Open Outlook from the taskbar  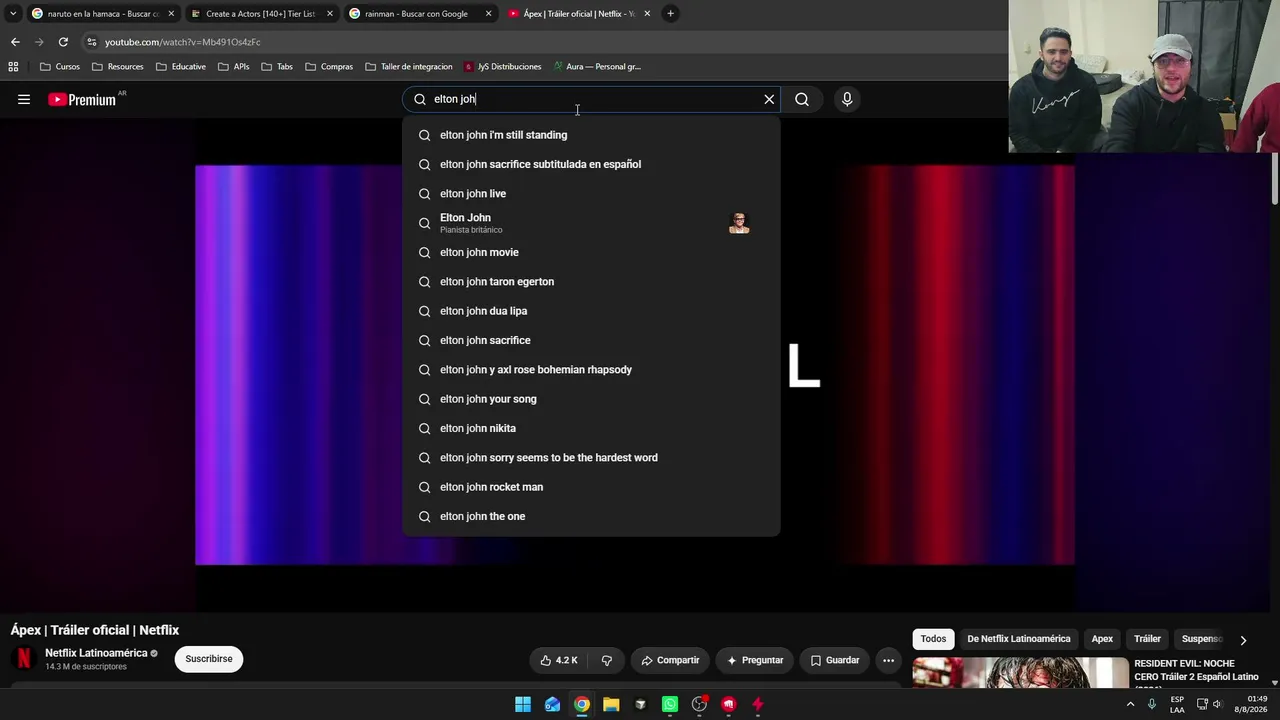tap(552, 704)
